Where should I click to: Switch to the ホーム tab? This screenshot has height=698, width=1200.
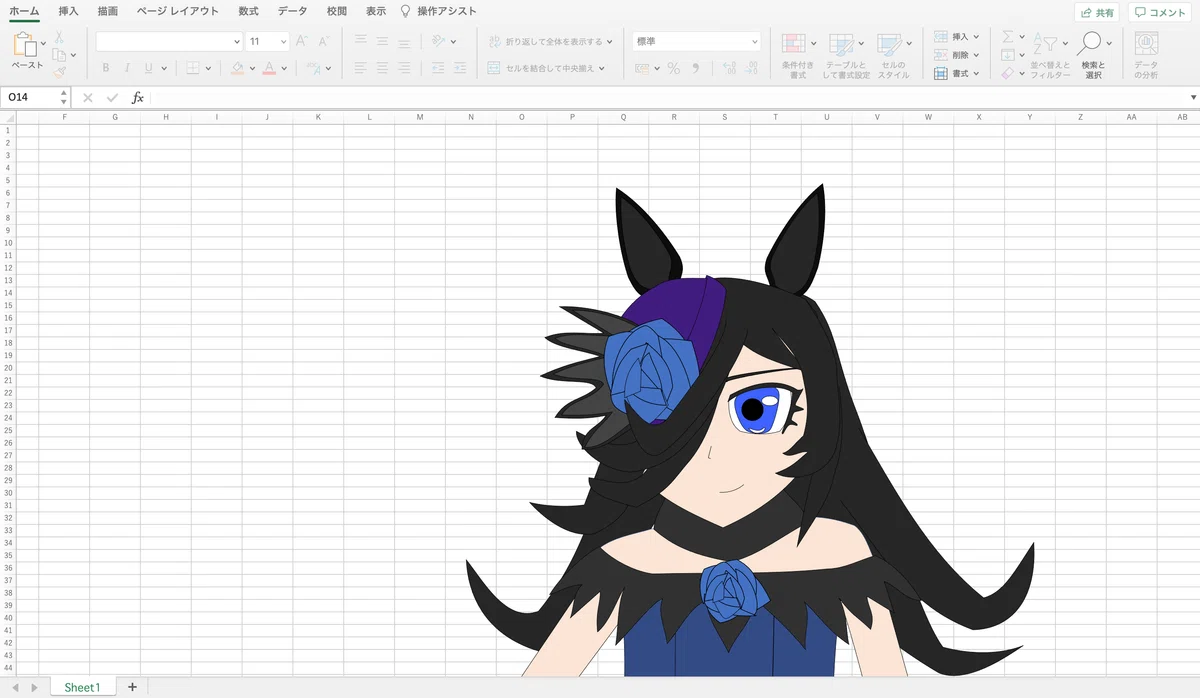pyautogui.click(x=24, y=11)
